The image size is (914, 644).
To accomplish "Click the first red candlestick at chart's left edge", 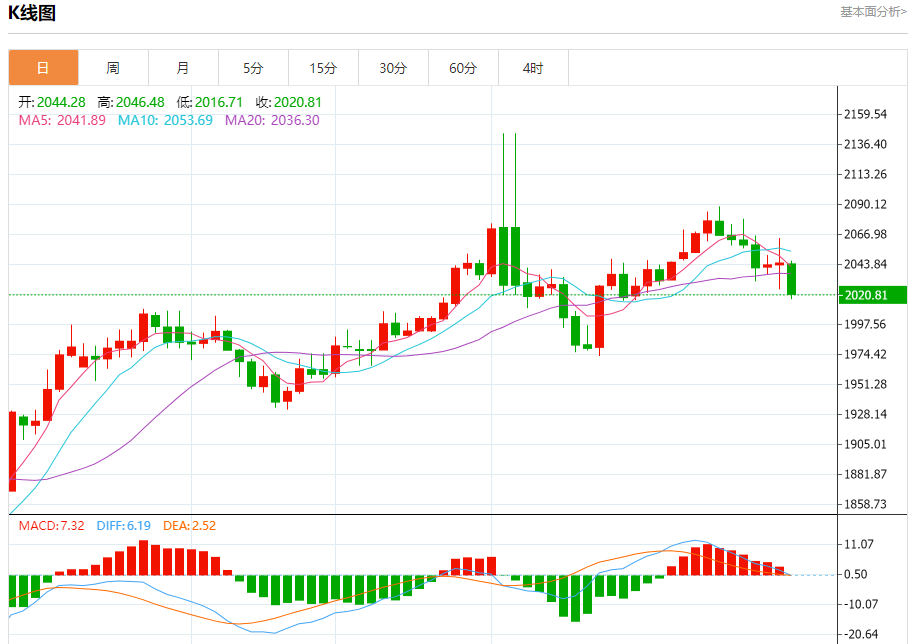I will point(12,451).
